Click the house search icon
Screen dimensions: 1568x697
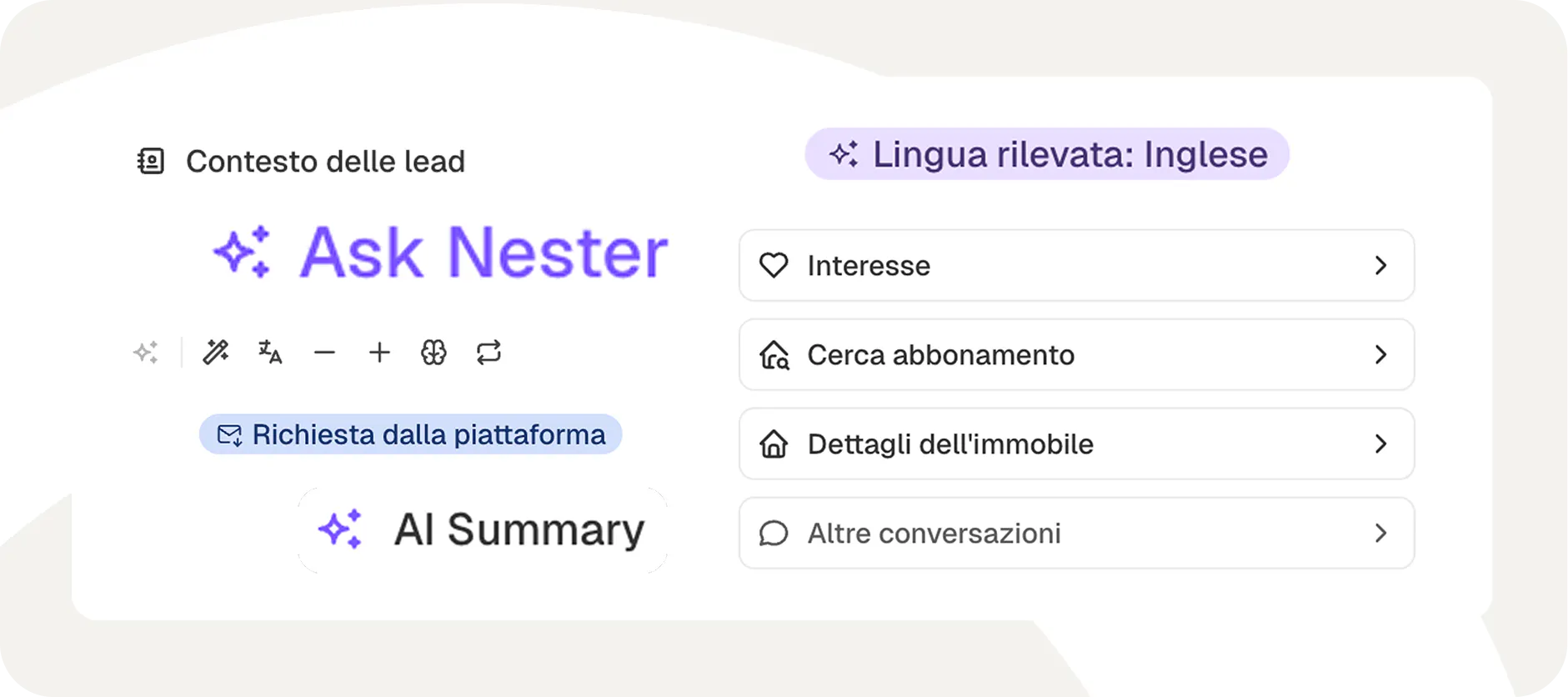coord(774,355)
